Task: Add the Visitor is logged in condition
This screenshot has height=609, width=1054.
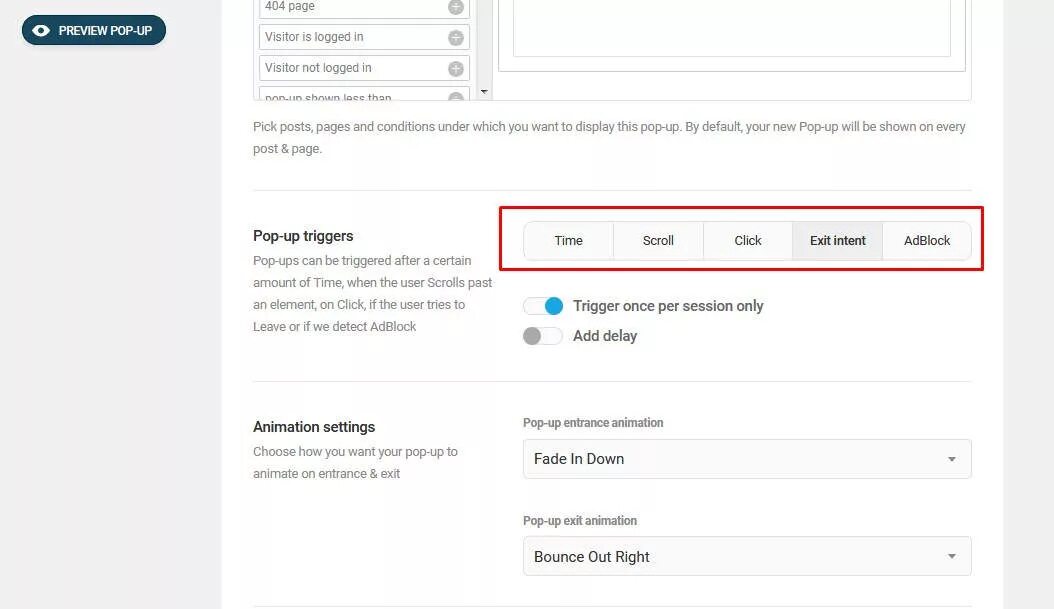Action: click(x=456, y=38)
